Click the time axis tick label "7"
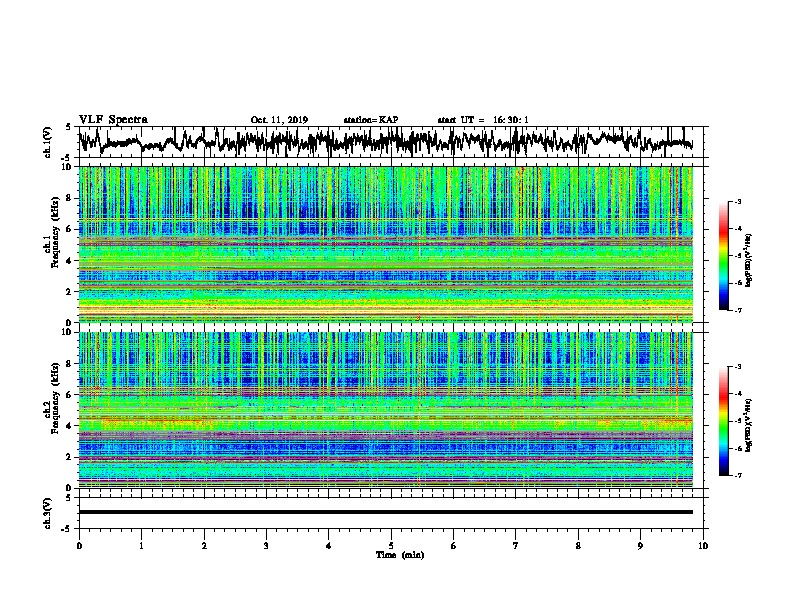Image resolution: width=792 pixels, height=612 pixels. [x=516, y=546]
